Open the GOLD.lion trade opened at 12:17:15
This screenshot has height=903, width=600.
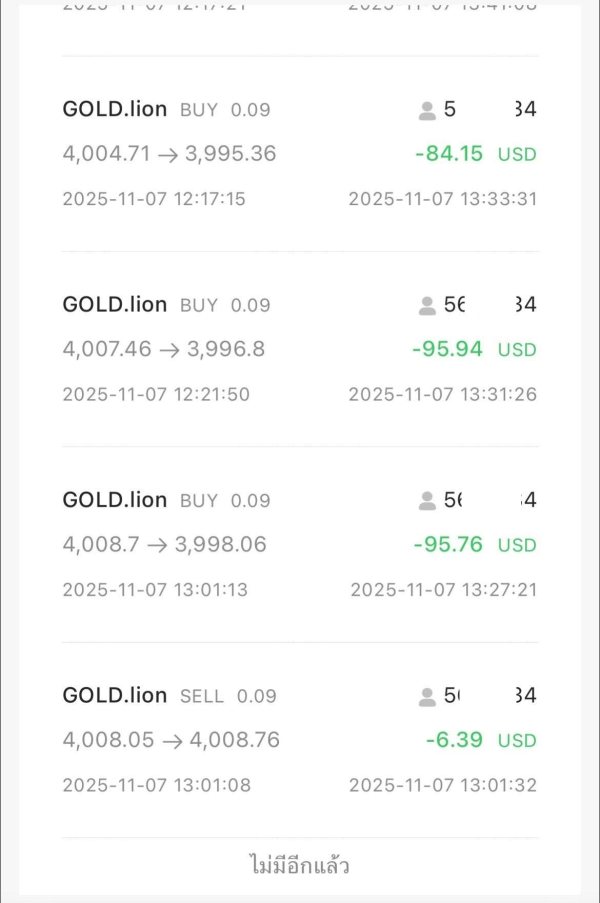point(114,110)
